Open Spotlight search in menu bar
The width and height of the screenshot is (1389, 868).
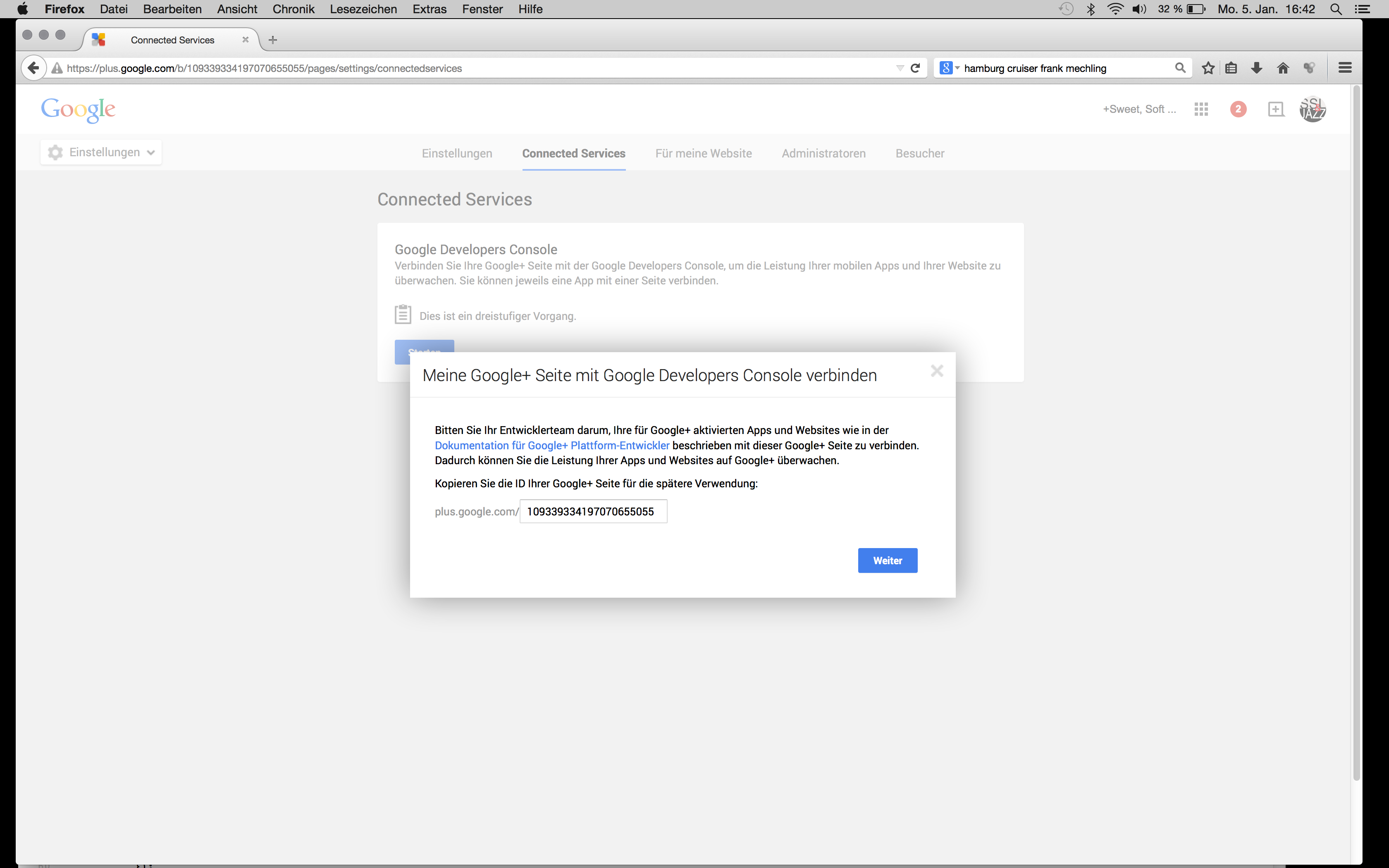[1336, 9]
